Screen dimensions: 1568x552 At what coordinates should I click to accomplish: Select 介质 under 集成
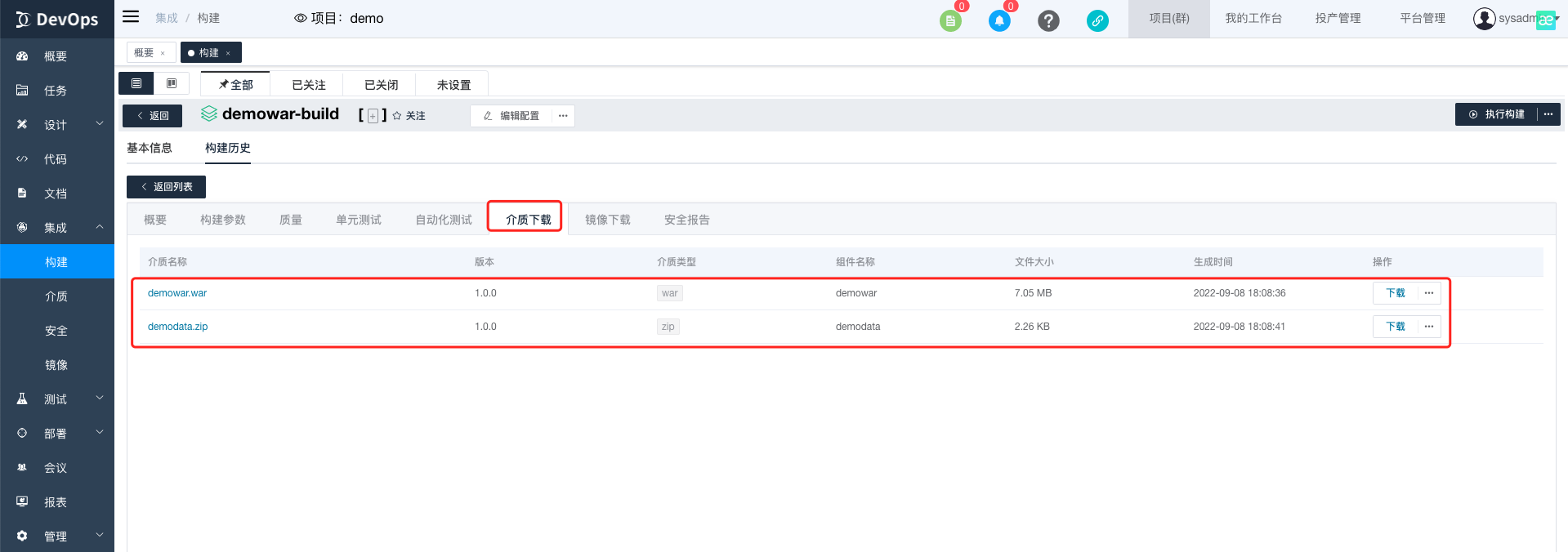tap(57, 296)
